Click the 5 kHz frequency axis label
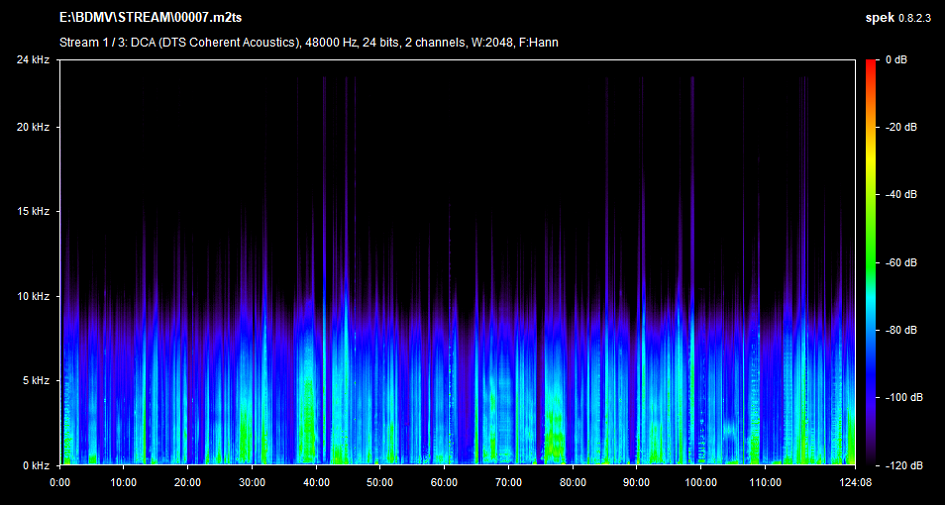The width and height of the screenshot is (945, 505). 35,381
